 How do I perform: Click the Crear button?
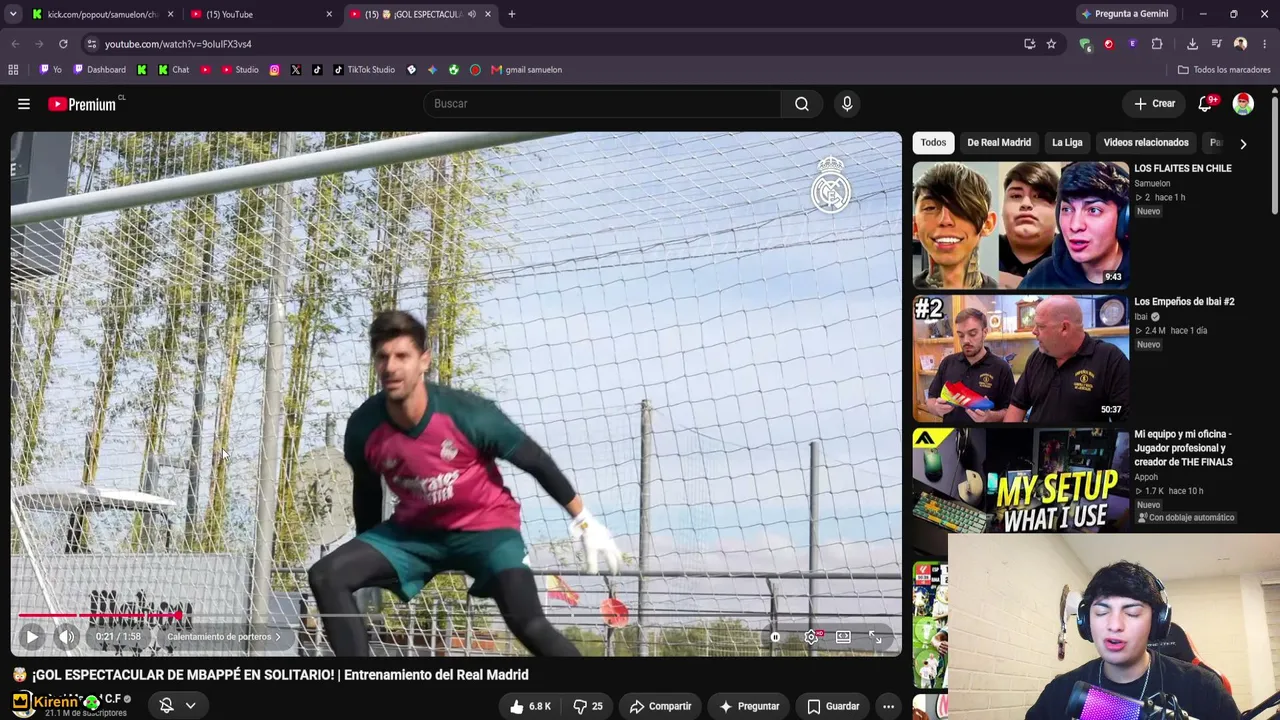tap(1154, 104)
